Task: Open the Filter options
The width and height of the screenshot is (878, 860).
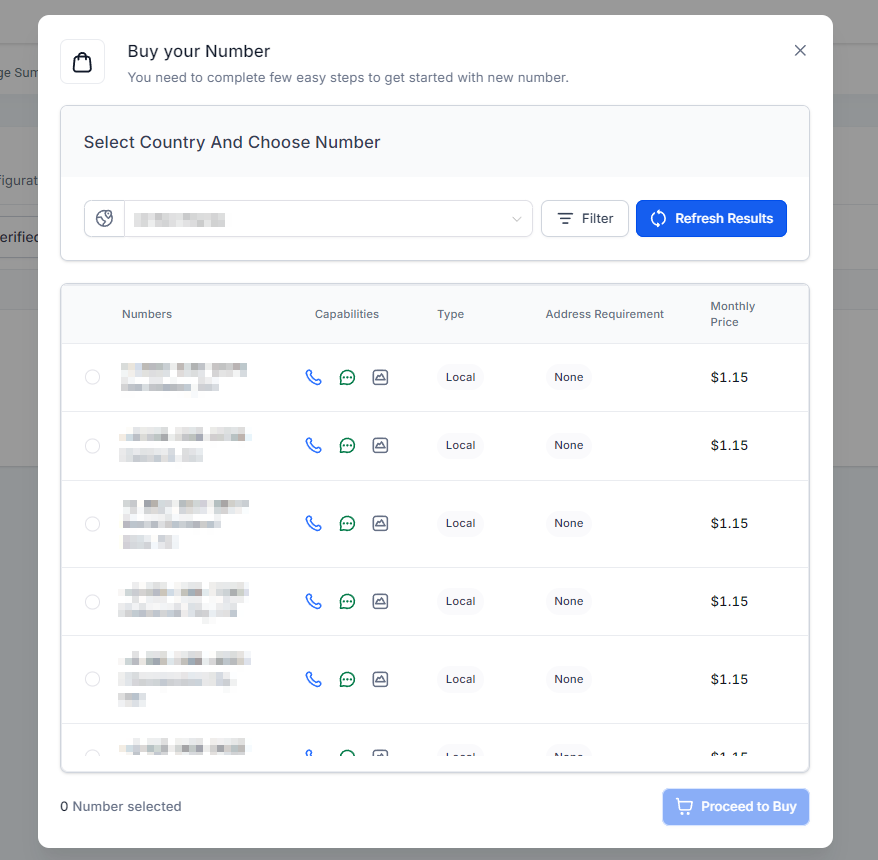Action: pos(585,218)
